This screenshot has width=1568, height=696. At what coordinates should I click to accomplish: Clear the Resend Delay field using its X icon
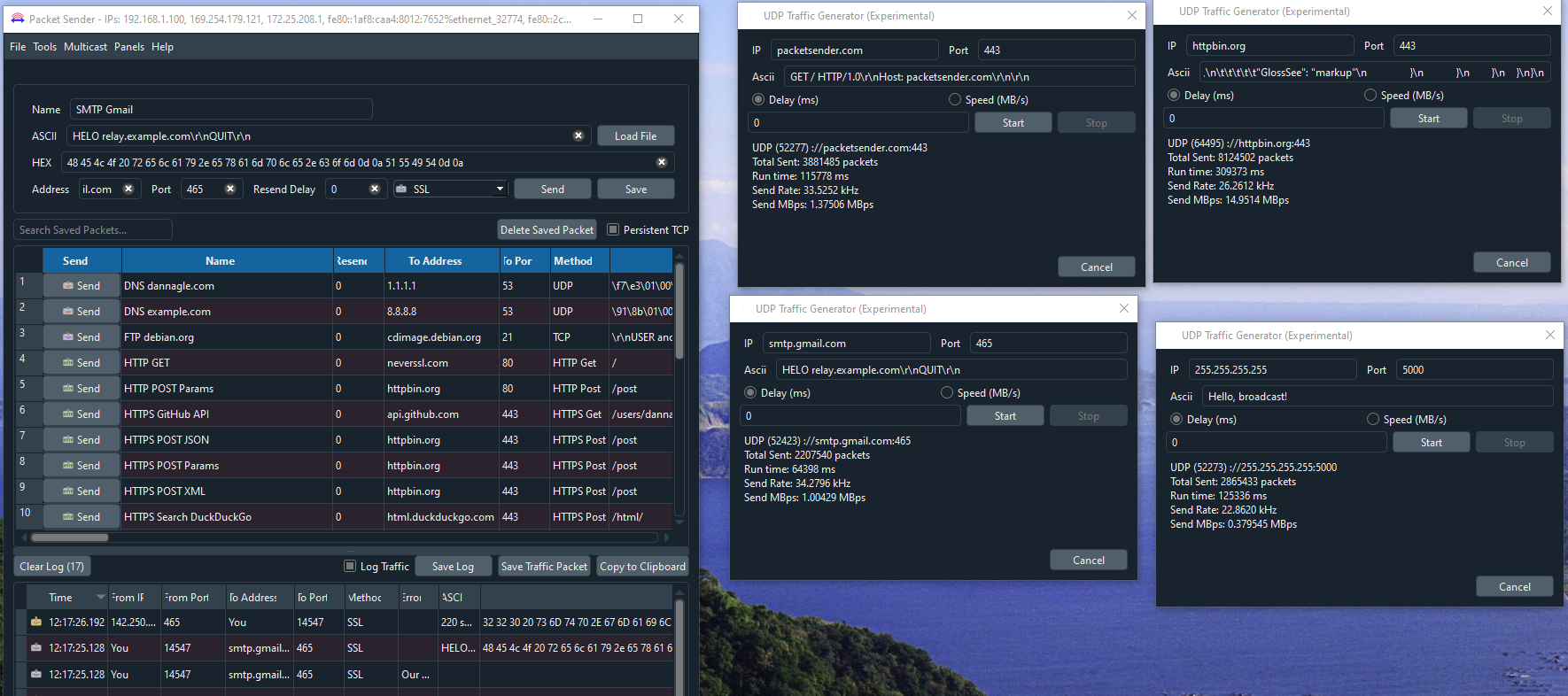point(375,189)
